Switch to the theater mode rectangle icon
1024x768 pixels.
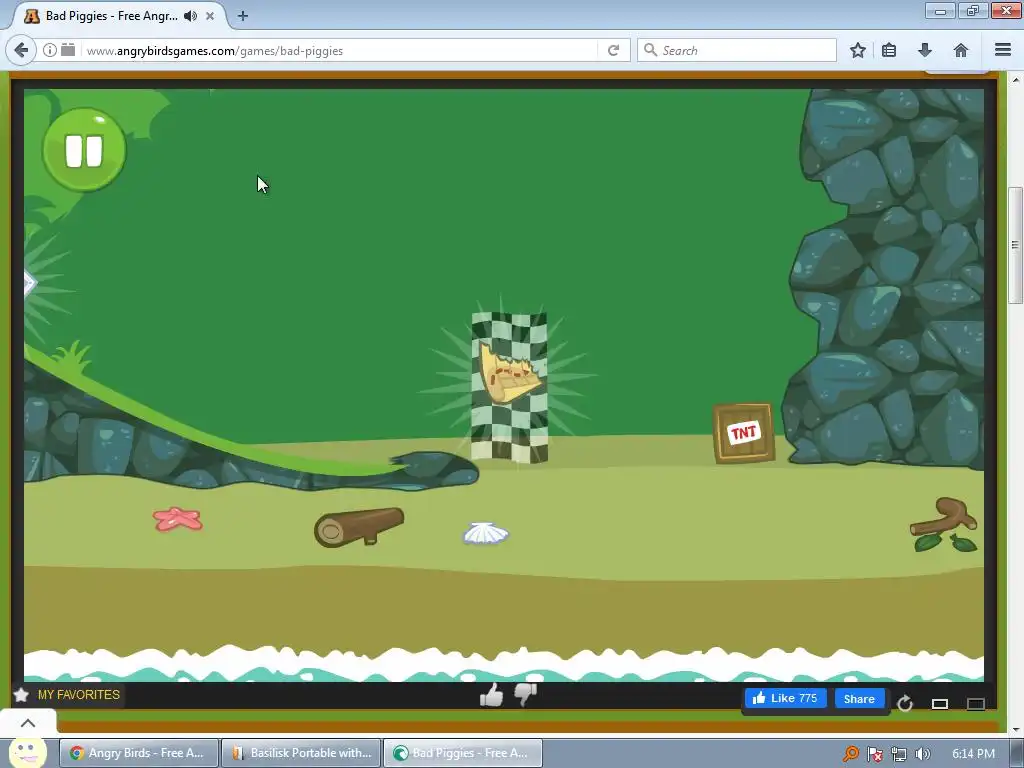pyautogui.click(x=940, y=703)
